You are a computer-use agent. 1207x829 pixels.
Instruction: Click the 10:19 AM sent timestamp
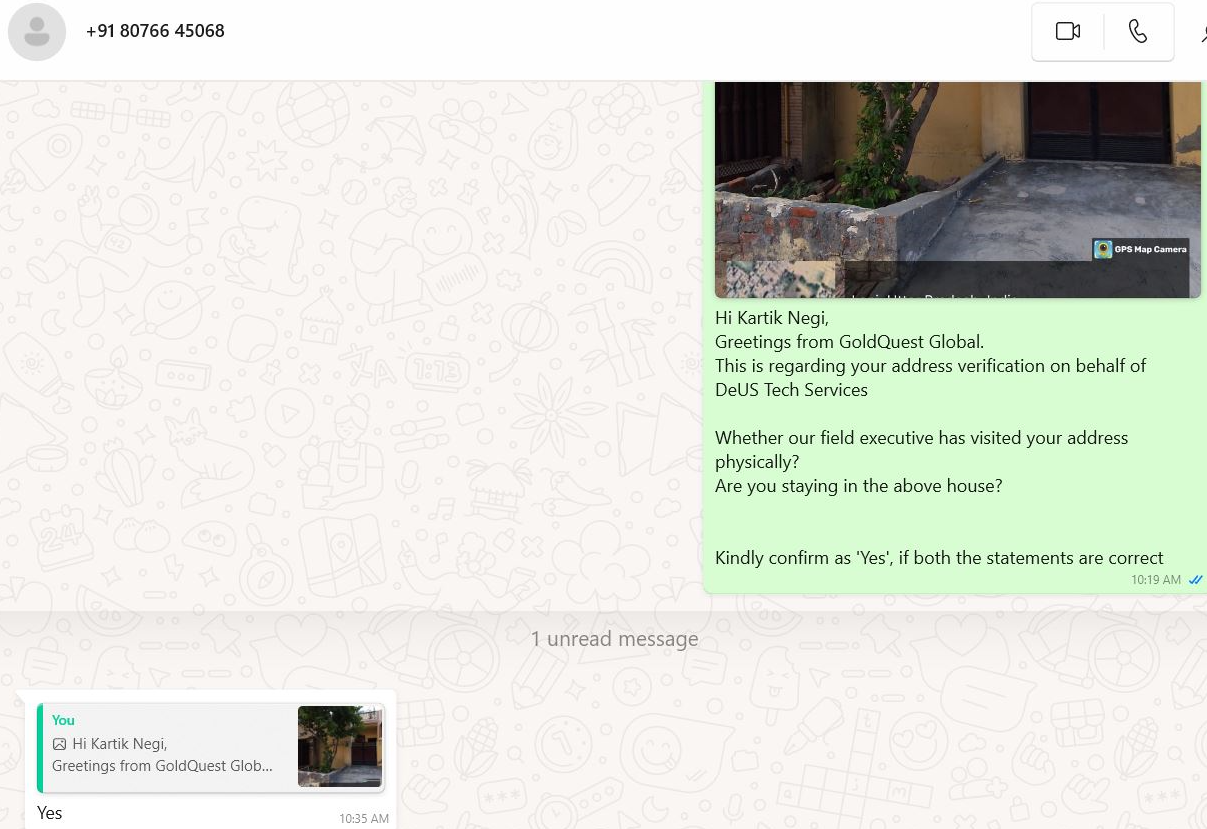pos(1156,580)
